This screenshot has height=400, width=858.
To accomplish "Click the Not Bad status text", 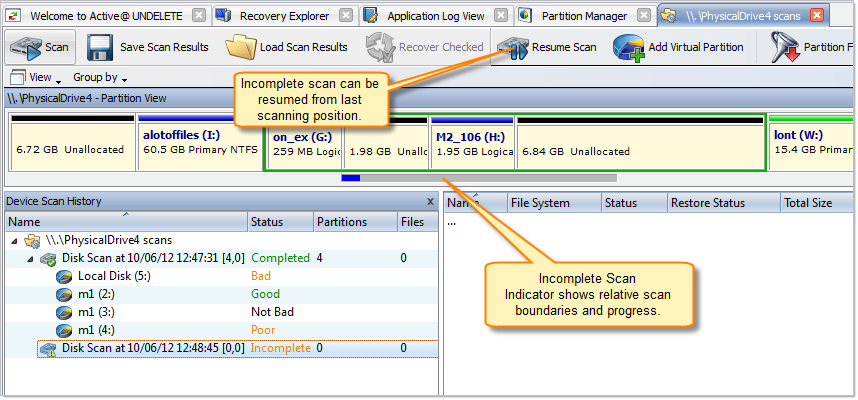I will tap(273, 312).
